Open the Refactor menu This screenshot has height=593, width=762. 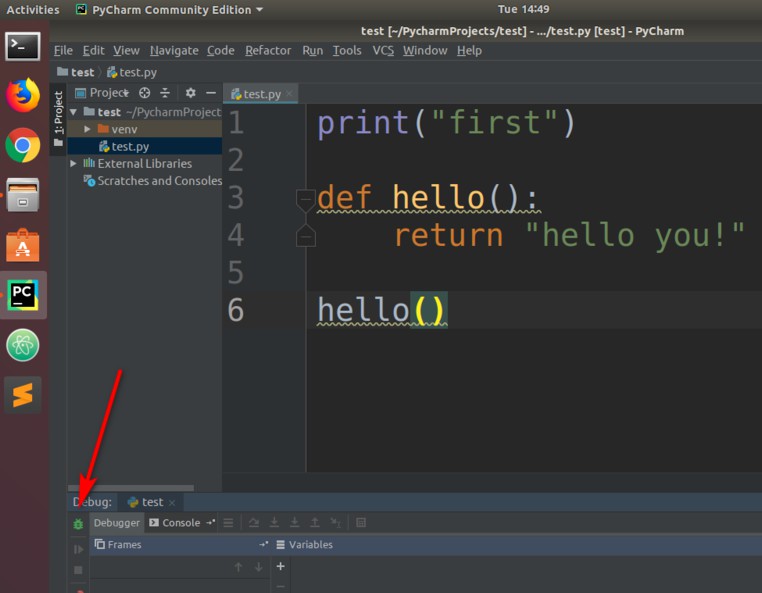point(268,51)
